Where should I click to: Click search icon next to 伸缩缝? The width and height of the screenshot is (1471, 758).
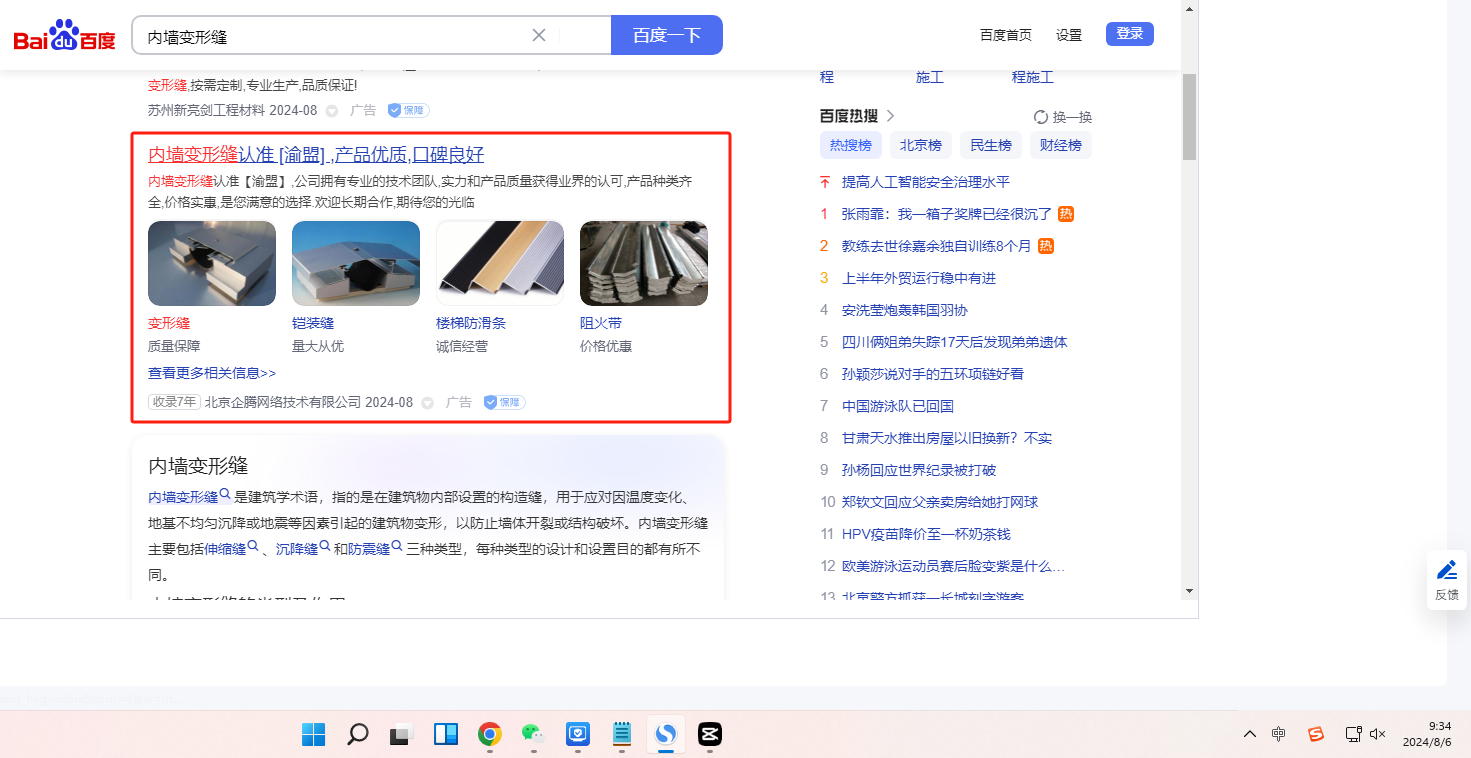[253, 547]
